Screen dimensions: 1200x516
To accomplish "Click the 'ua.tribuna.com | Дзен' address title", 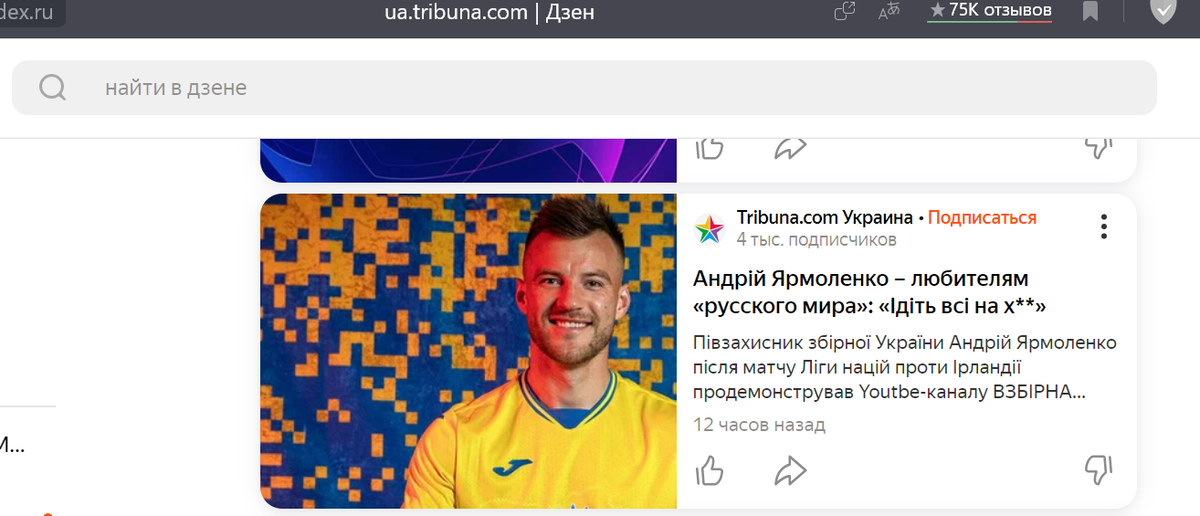I will click(x=489, y=12).
